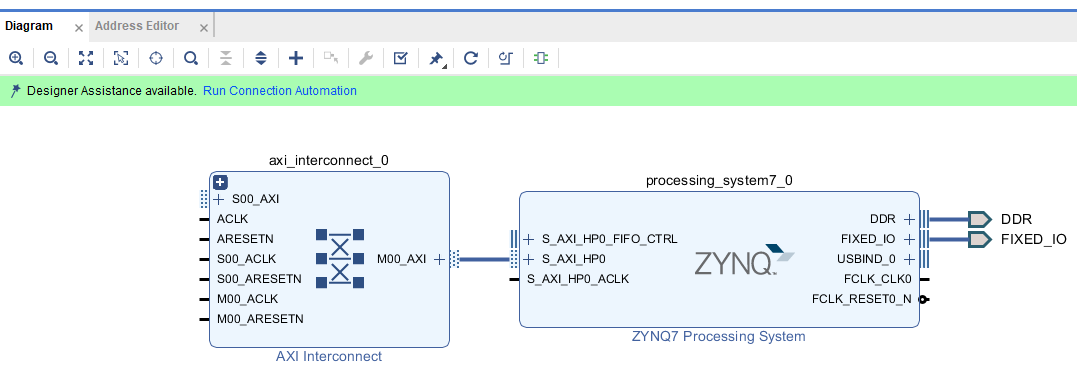Click the Zoom Out magnifier icon
1077x366 pixels.
[51, 58]
